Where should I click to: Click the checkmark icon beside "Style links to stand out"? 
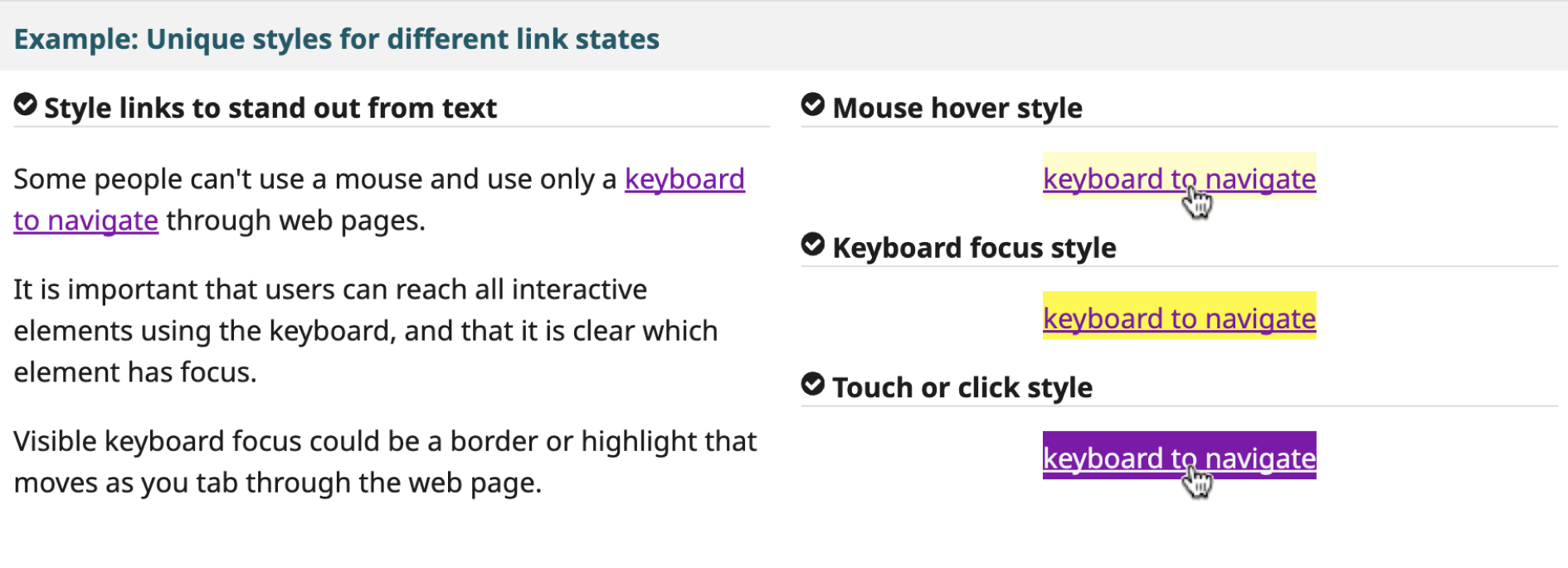click(x=26, y=105)
